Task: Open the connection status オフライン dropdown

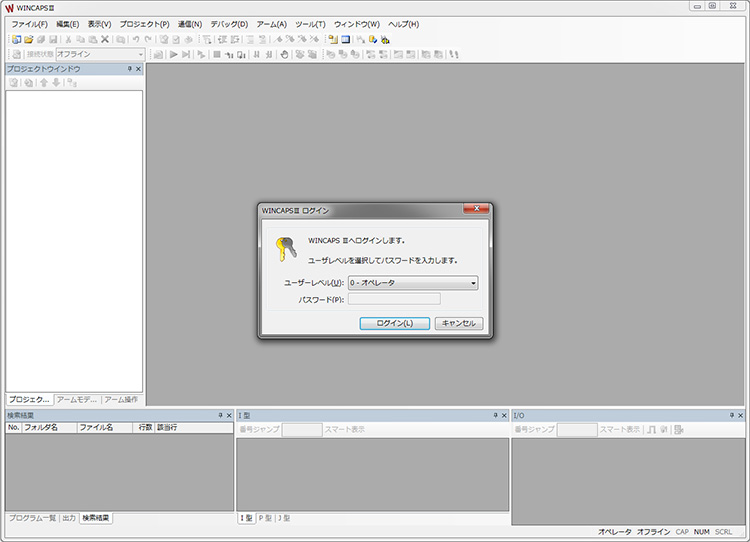Action: (x=100, y=55)
